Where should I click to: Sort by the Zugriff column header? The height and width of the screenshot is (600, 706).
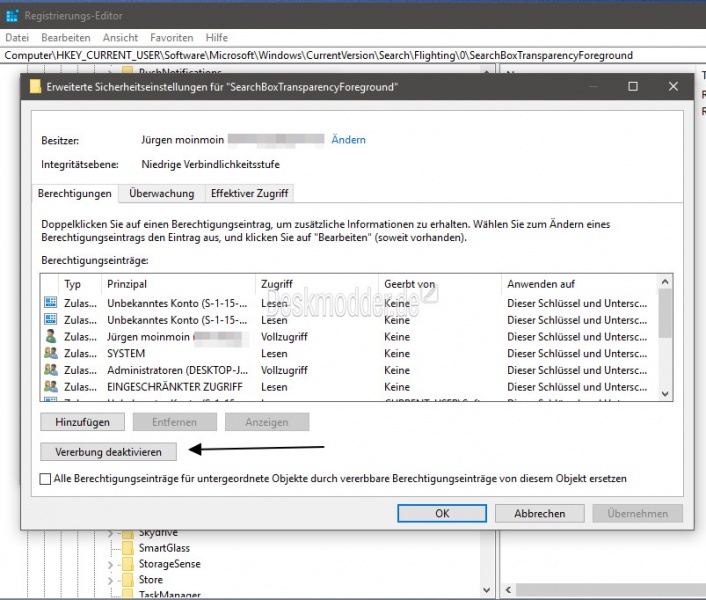pos(317,284)
